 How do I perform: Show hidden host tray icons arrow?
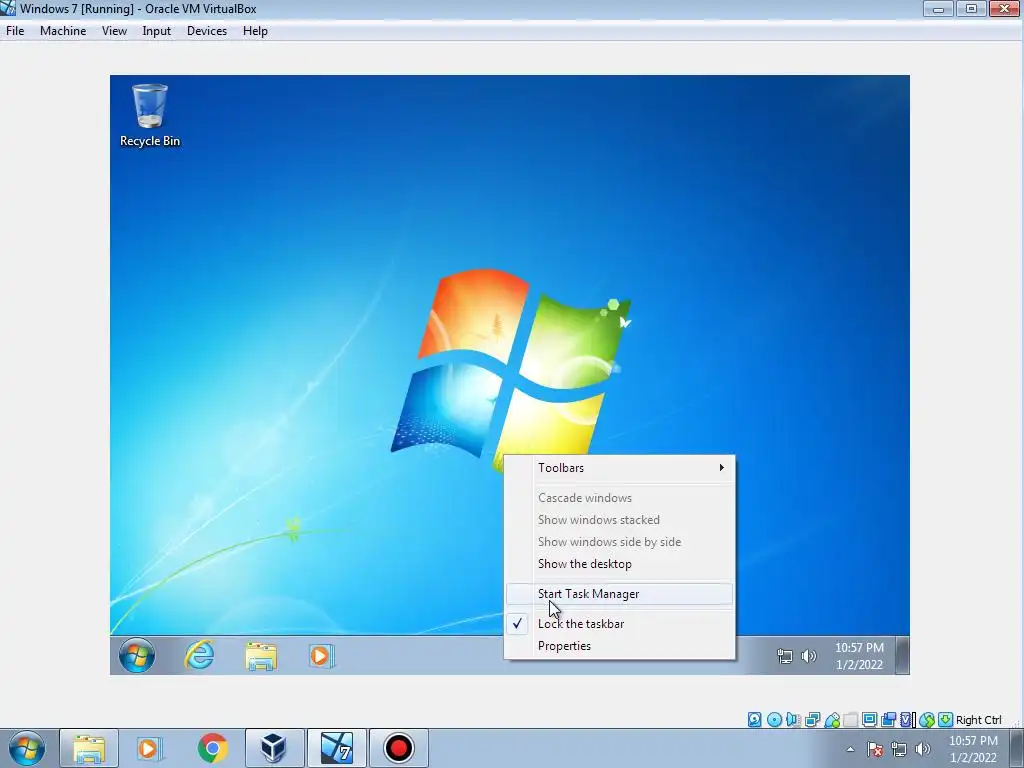coord(850,749)
